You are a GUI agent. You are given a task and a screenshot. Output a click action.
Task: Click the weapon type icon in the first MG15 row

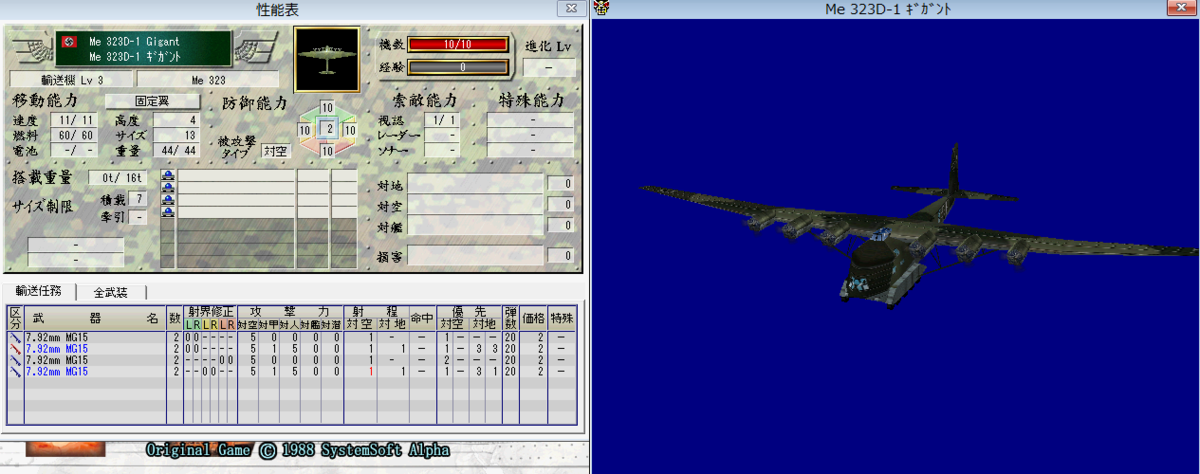[x=15, y=338]
